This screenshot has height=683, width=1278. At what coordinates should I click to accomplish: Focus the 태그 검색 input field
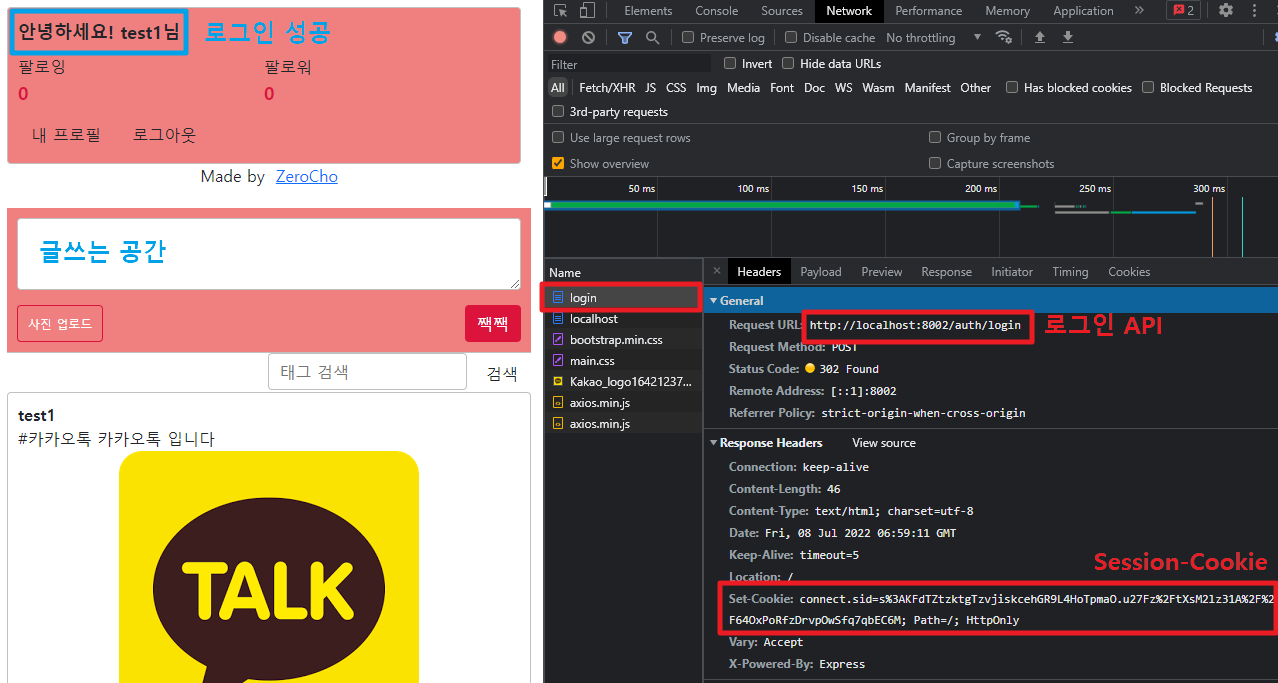coord(367,372)
